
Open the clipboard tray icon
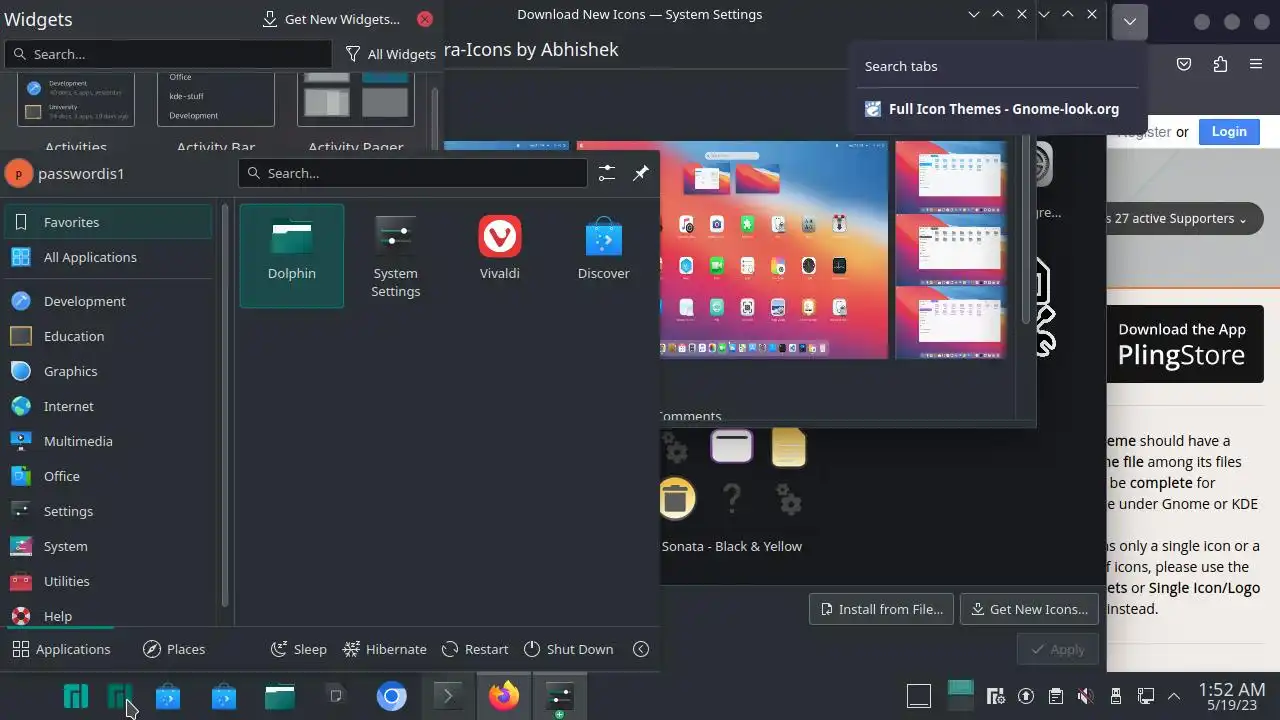pyautogui.click(x=1056, y=696)
